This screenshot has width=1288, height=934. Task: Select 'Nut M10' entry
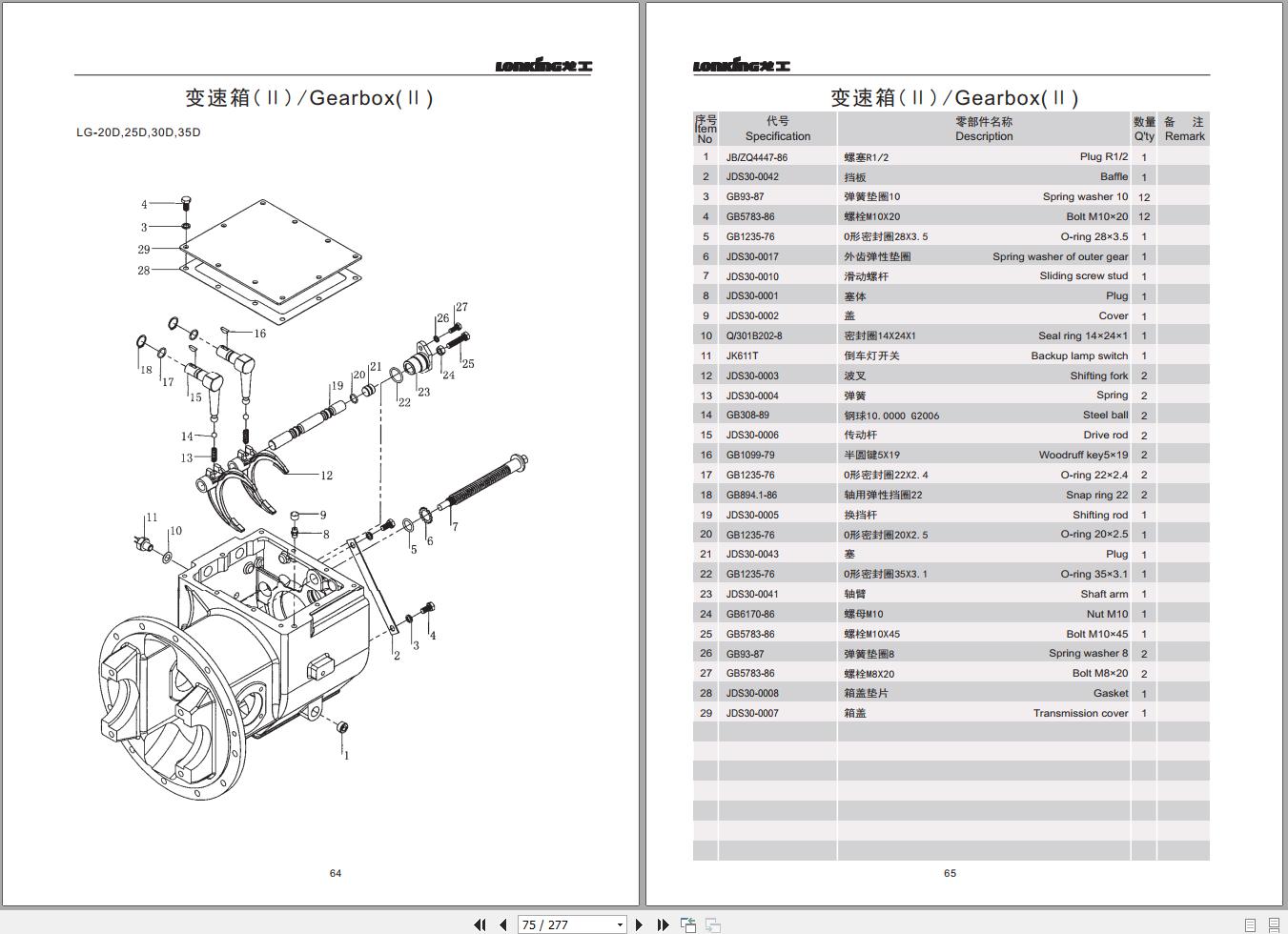1108,614
